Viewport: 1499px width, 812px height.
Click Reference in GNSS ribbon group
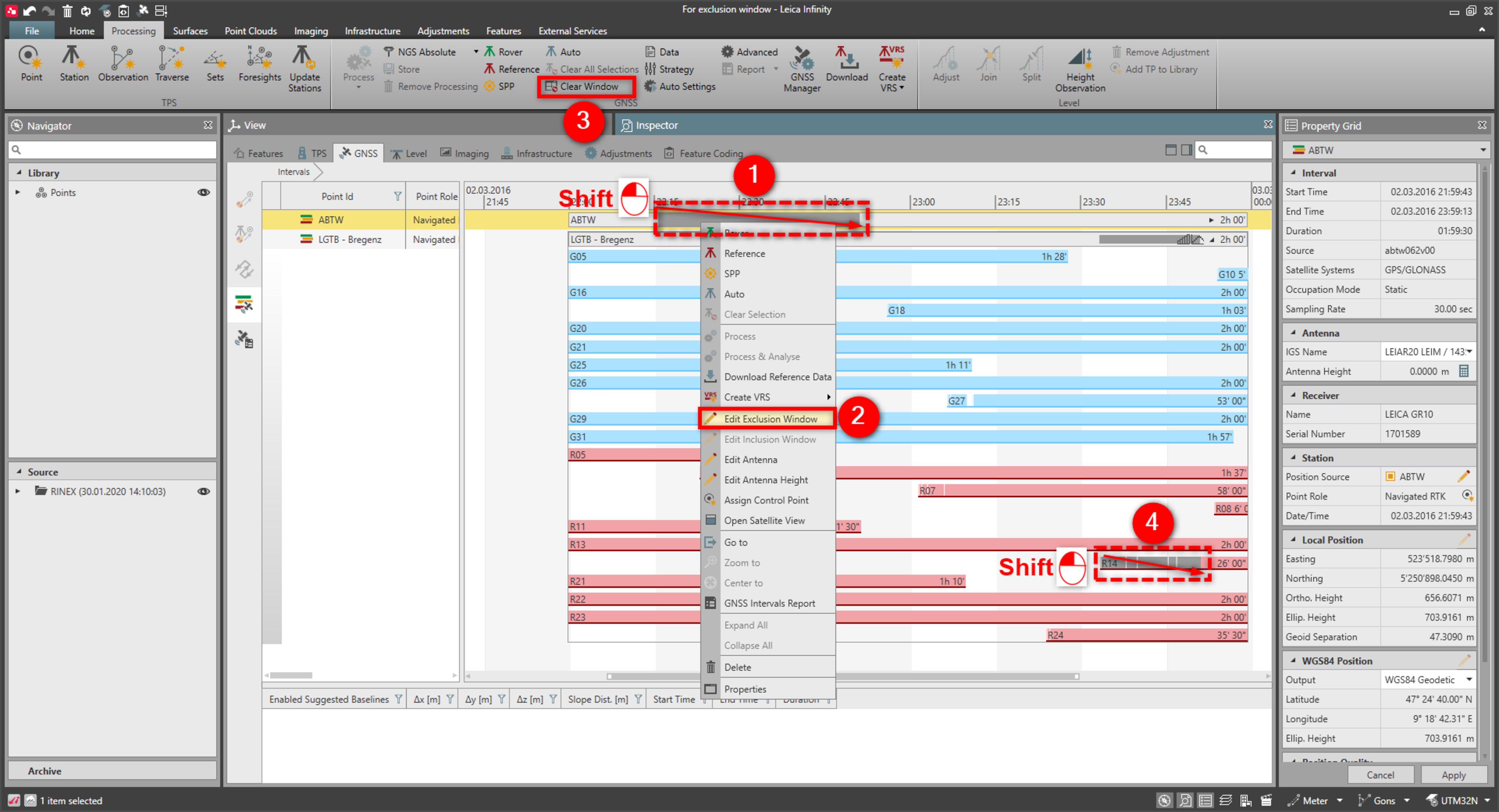[512, 69]
